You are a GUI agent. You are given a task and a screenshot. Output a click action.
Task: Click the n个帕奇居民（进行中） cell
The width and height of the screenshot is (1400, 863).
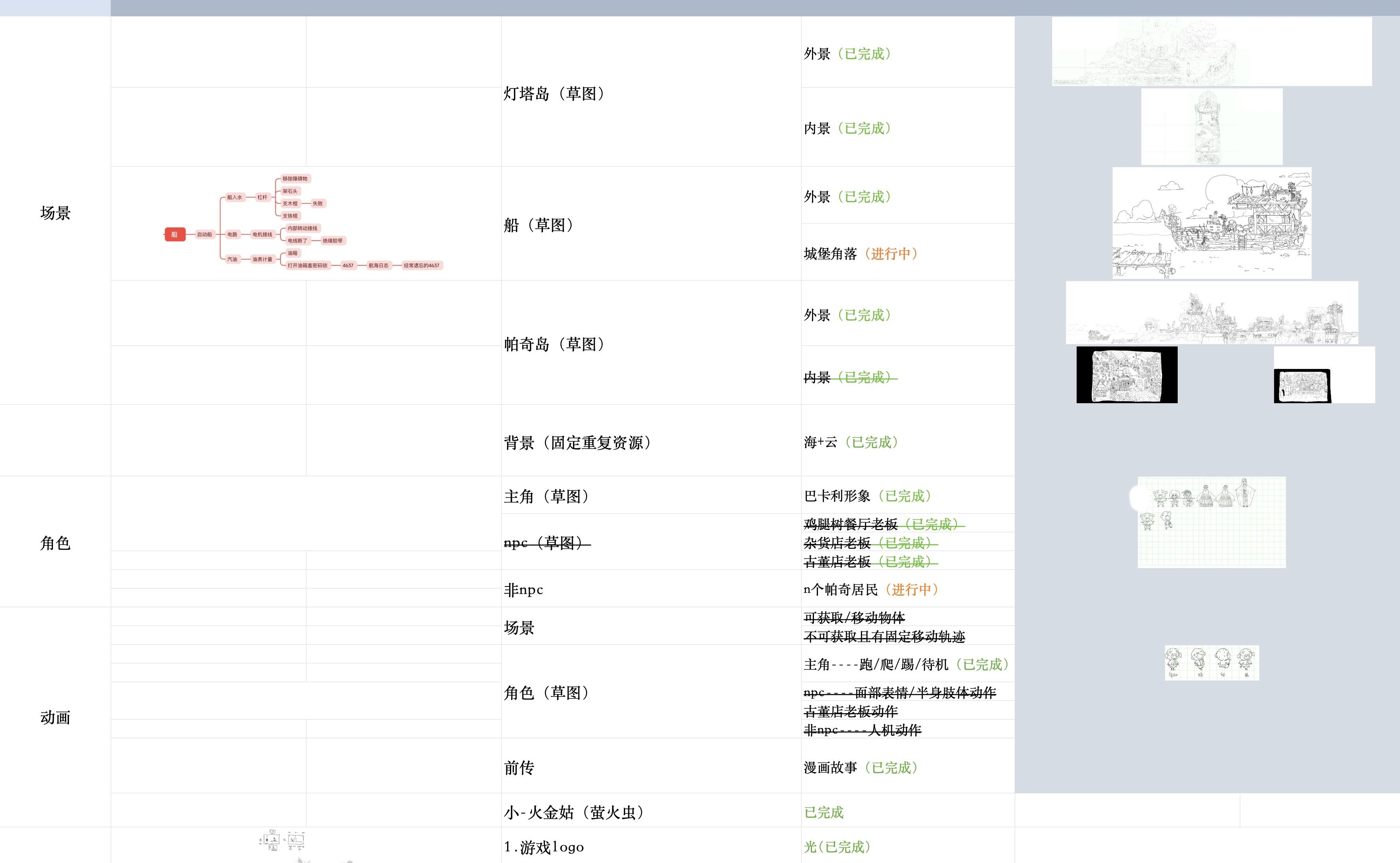[908, 588]
